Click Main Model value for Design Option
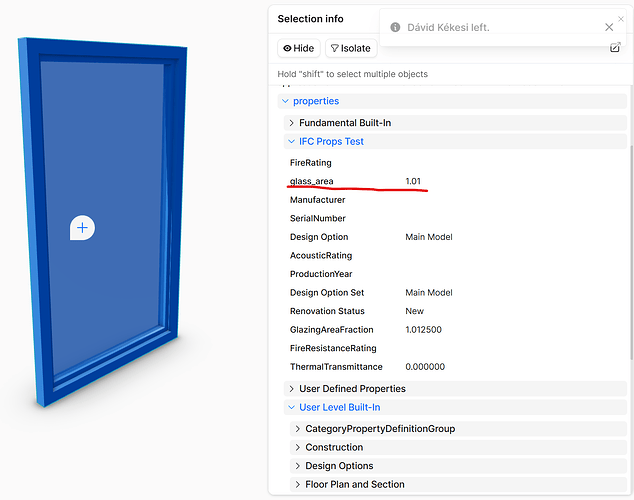This screenshot has width=634, height=500. point(429,237)
